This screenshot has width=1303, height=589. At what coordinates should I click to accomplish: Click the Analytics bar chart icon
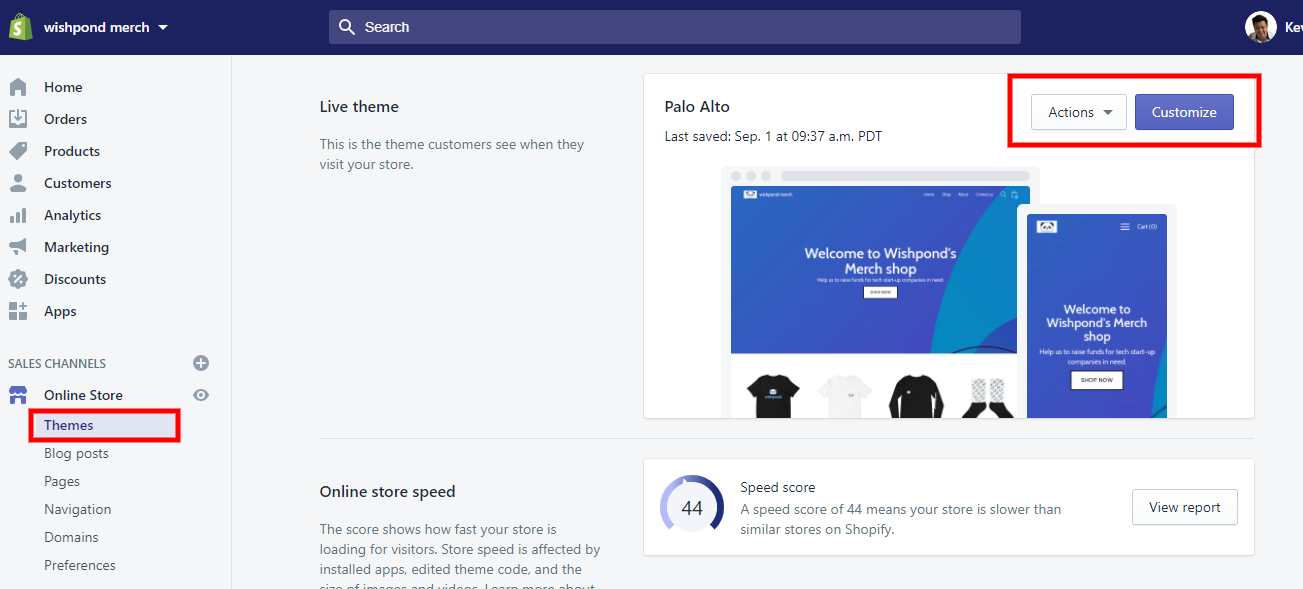pyautogui.click(x=18, y=215)
